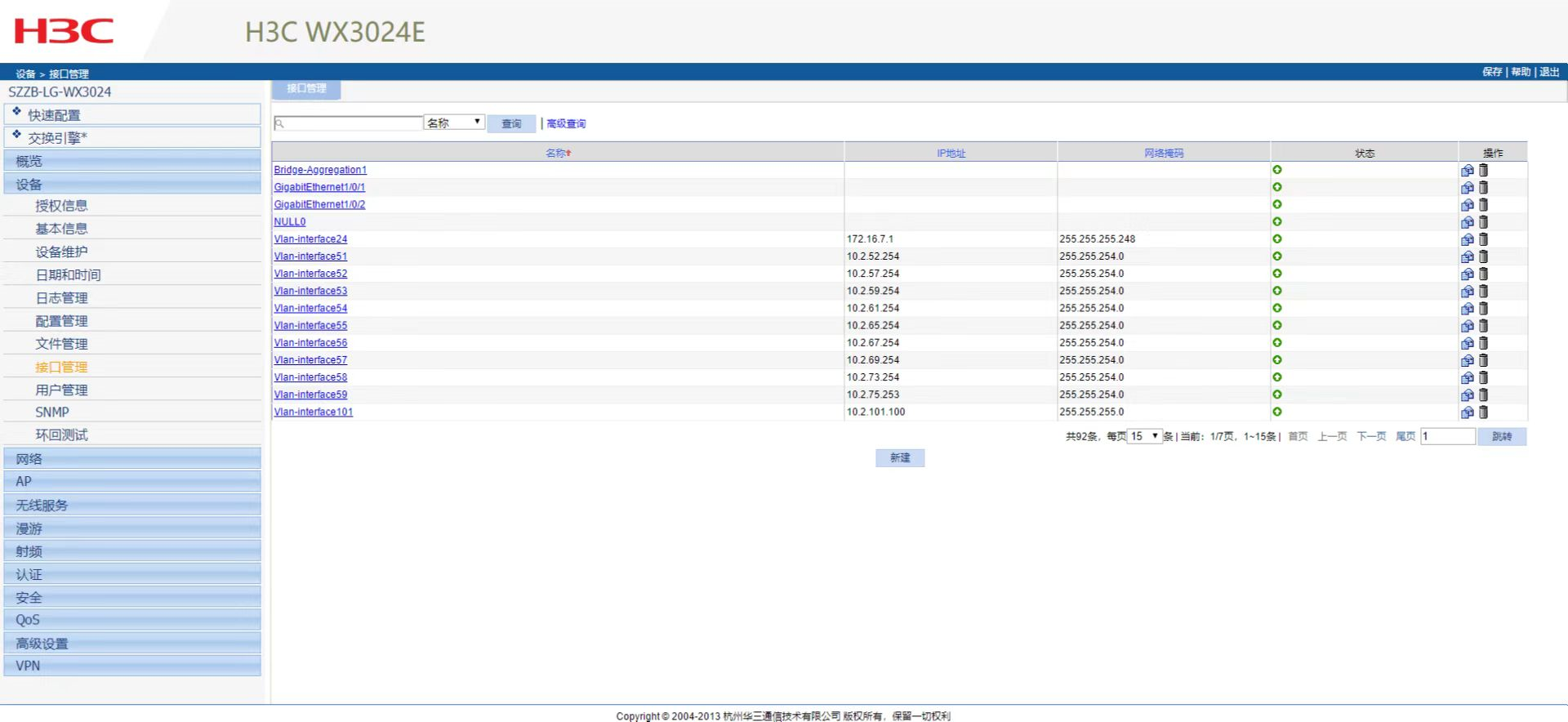
Task: Select the 接口管理 tab
Action: click(x=306, y=89)
